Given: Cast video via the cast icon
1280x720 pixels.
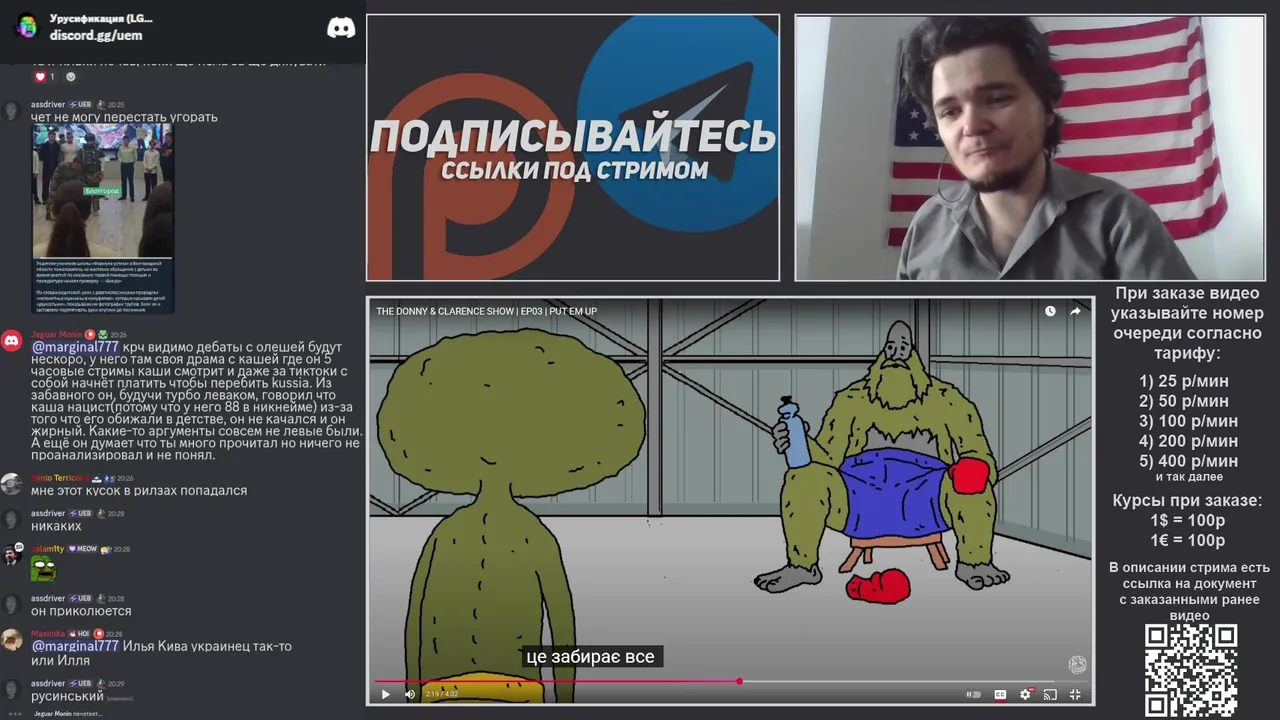Looking at the screenshot, I should click(1050, 694).
